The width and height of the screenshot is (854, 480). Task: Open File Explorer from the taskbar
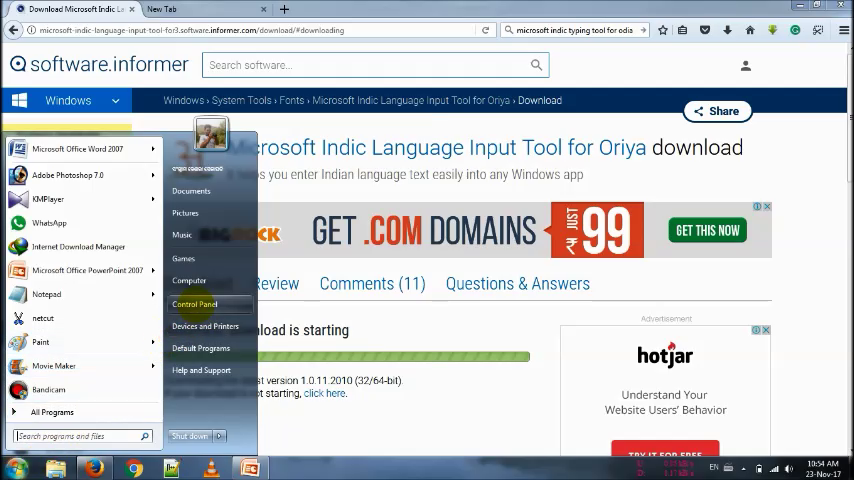pos(56,468)
